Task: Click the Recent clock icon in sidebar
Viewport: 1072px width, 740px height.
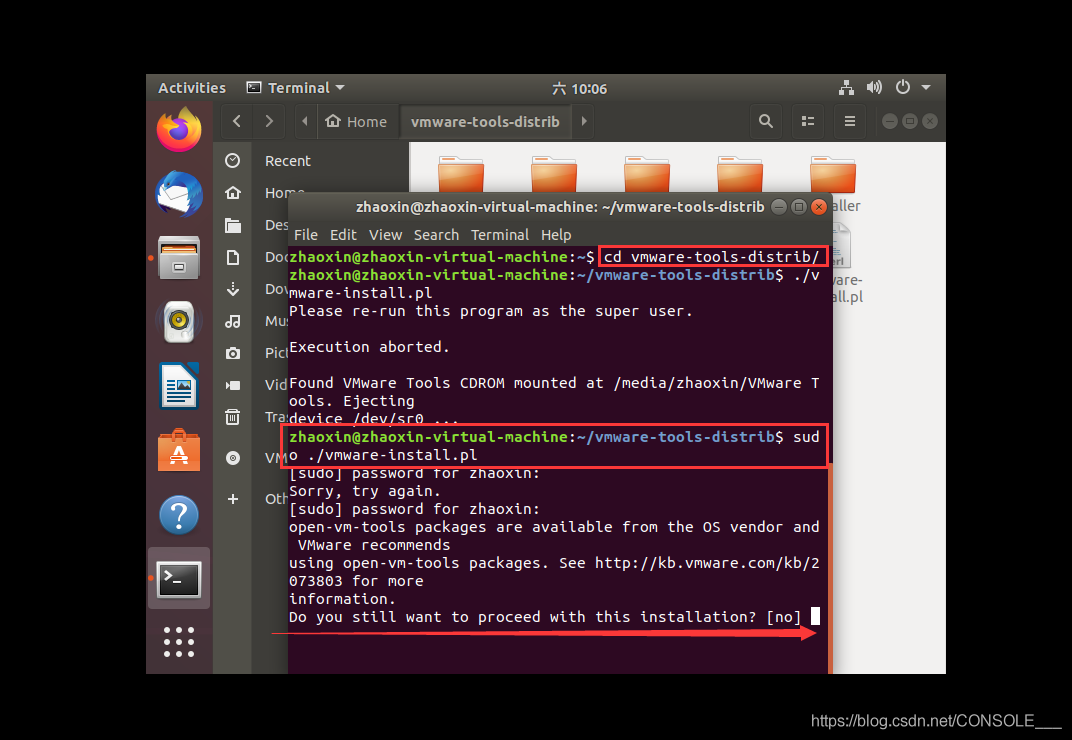Action: click(232, 161)
